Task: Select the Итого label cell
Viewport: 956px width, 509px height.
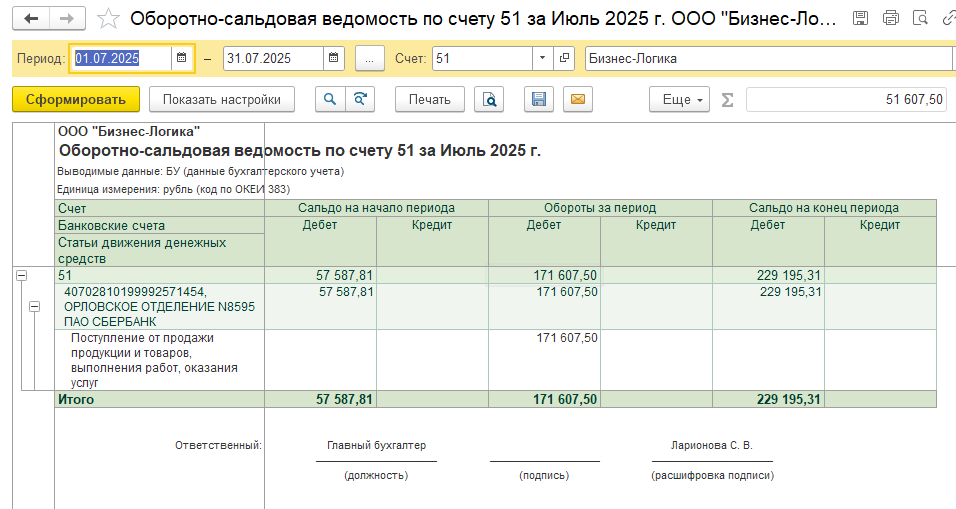Action: tap(159, 399)
